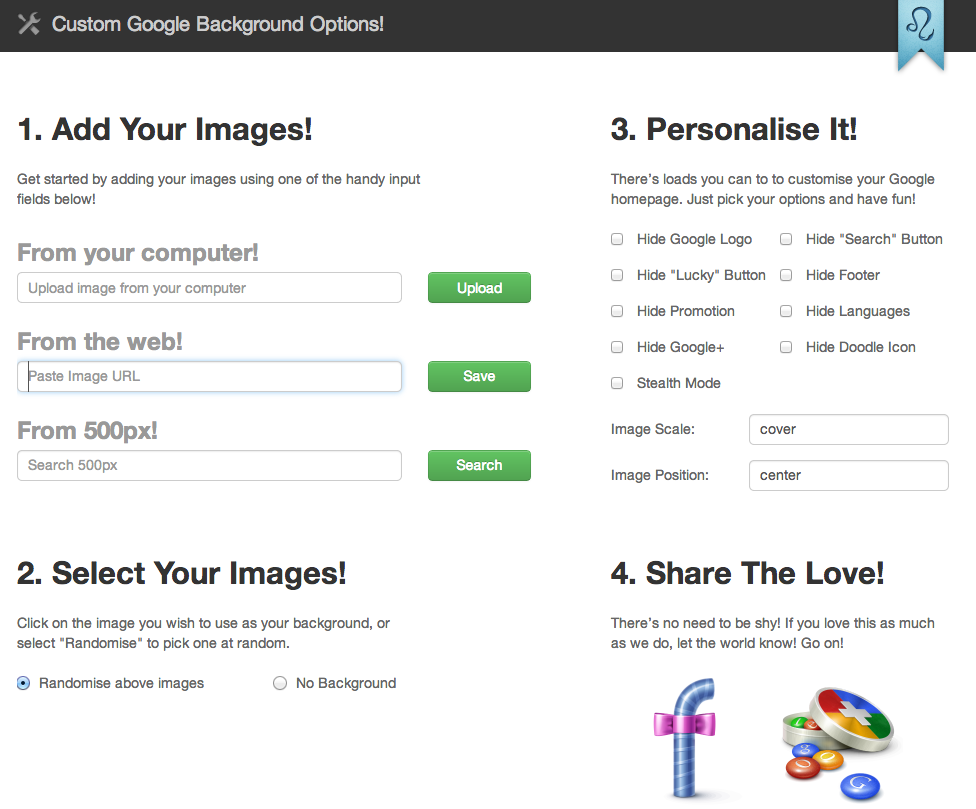Click the "Image Scale:" label

[652, 429]
